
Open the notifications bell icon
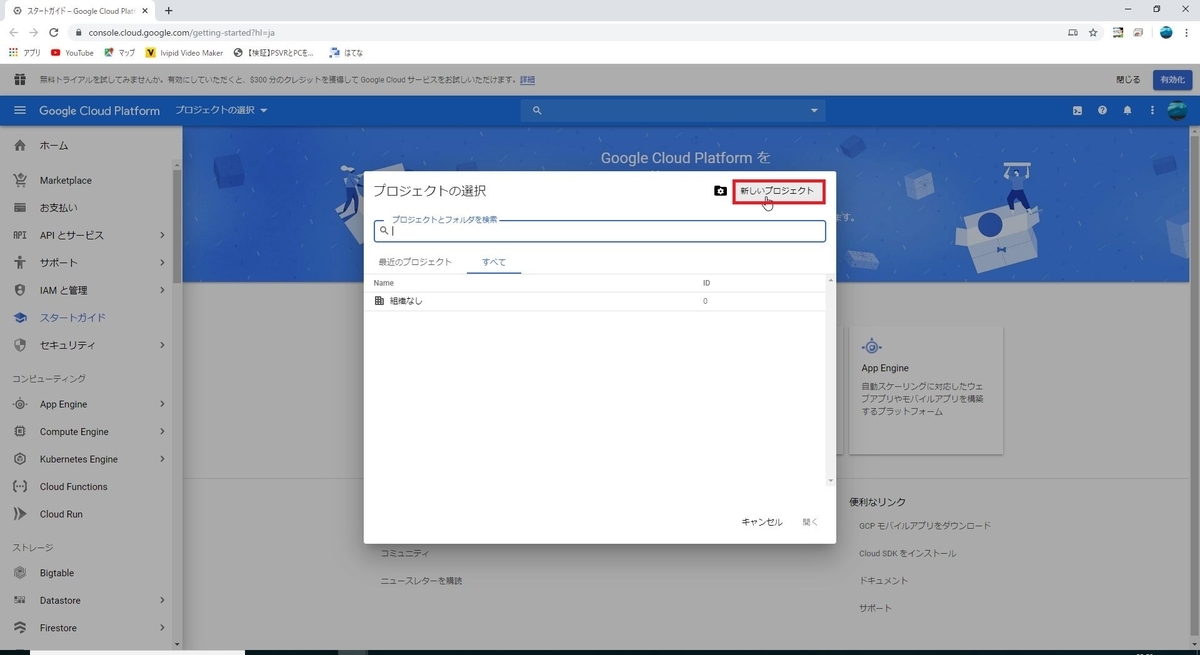point(1128,110)
